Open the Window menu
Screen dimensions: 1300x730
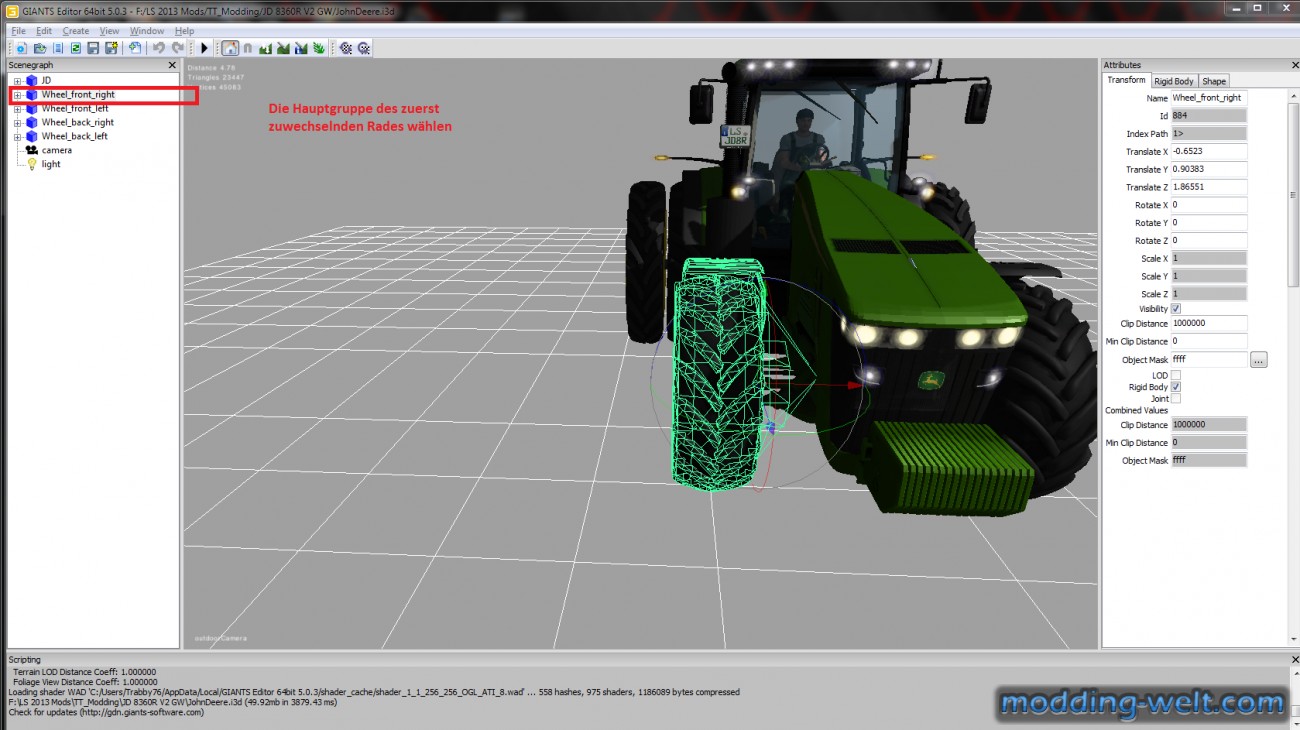[x=147, y=31]
